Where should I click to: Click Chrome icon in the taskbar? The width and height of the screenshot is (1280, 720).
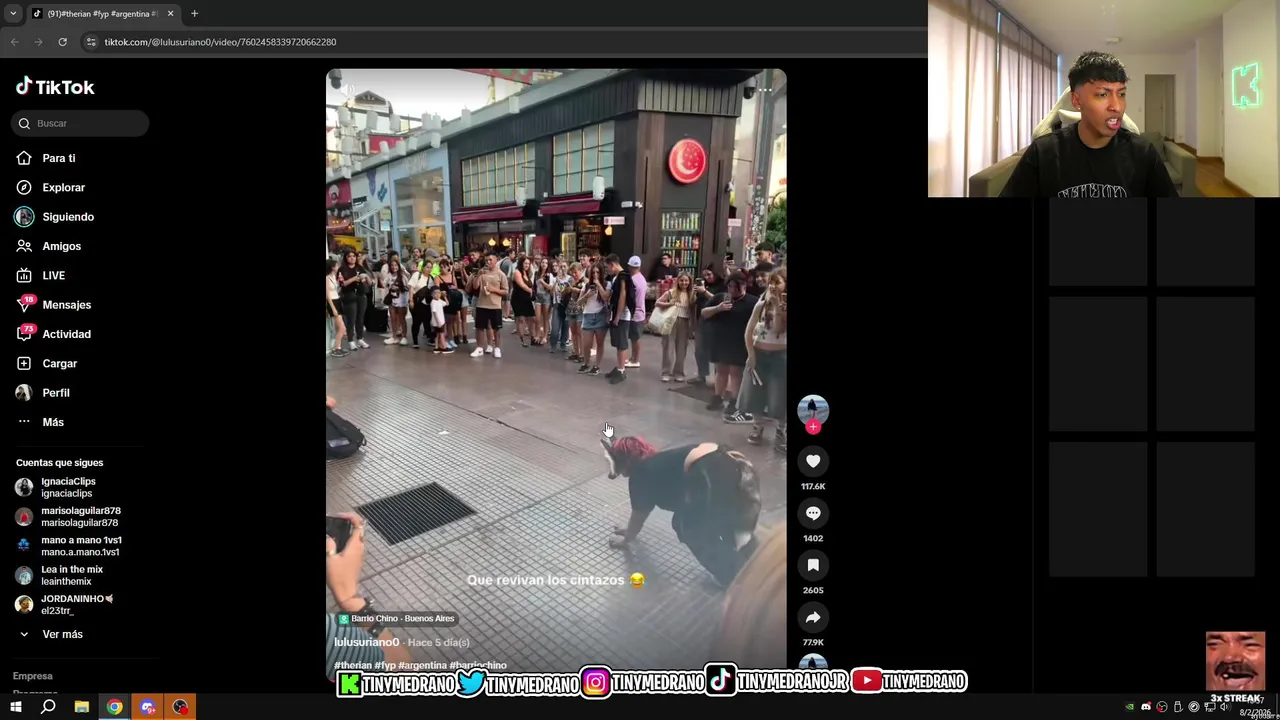pos(114,707)
